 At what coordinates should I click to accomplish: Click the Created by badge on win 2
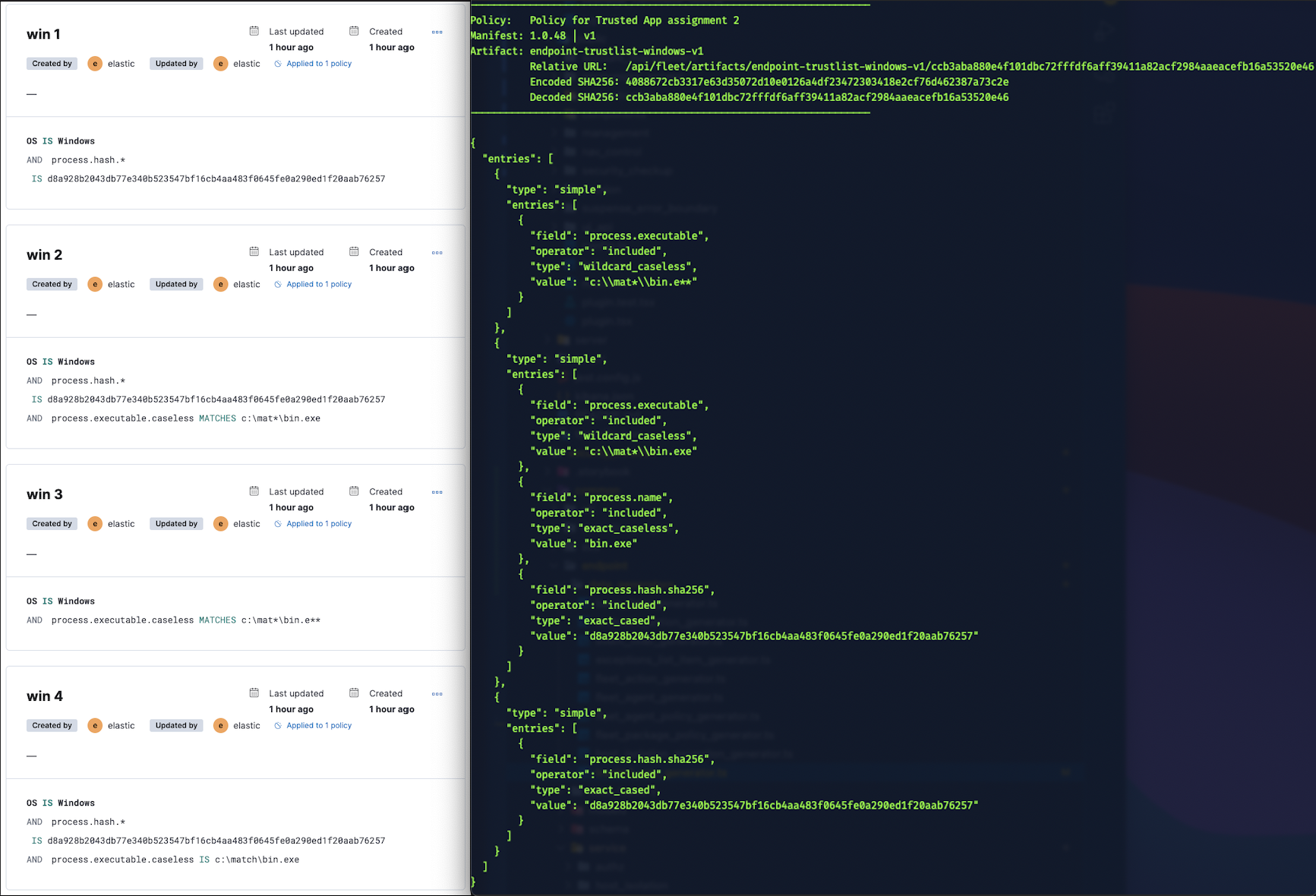[x=52, y=284]
